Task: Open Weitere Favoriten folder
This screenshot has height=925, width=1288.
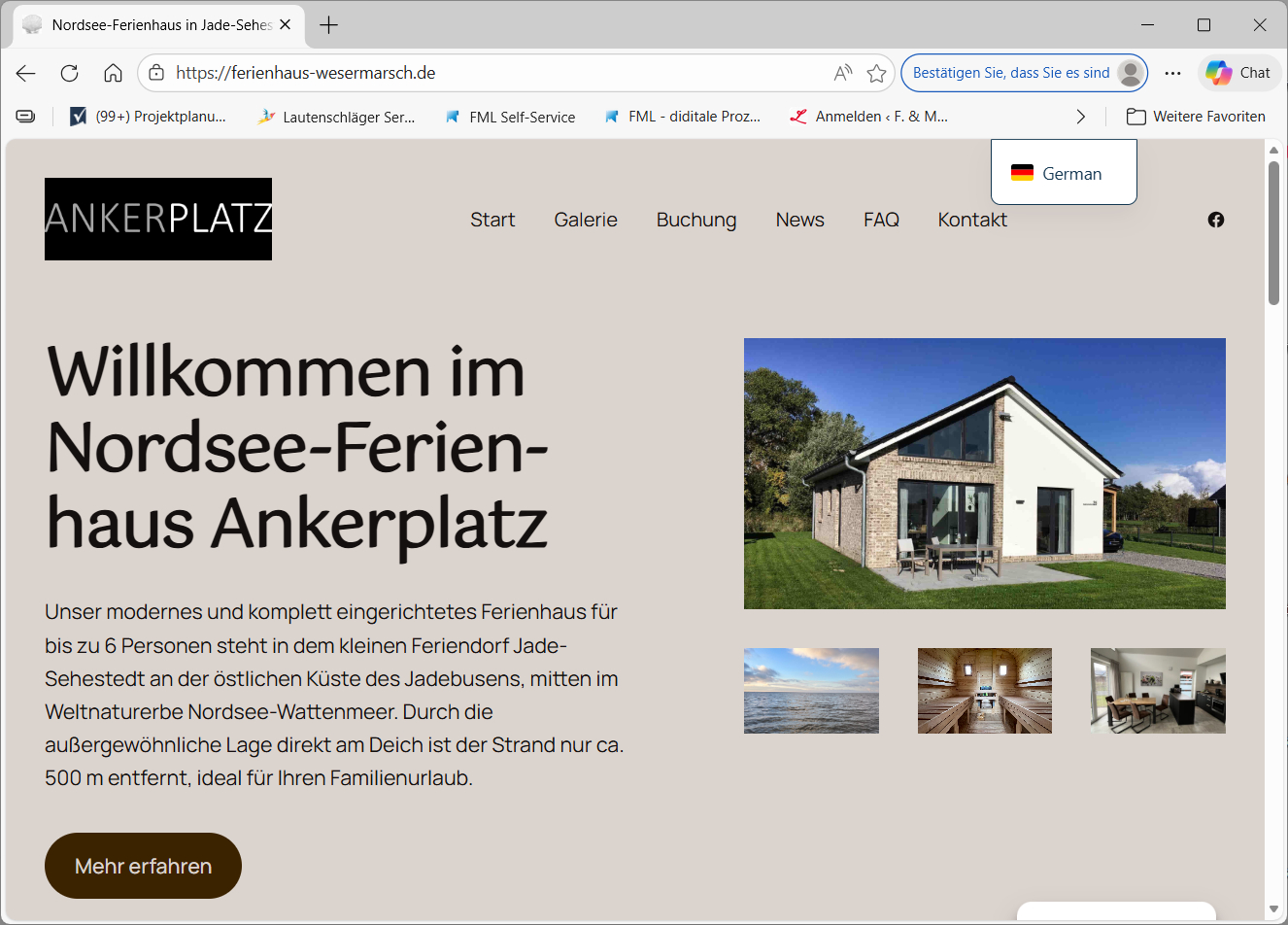Action: 1196,117
